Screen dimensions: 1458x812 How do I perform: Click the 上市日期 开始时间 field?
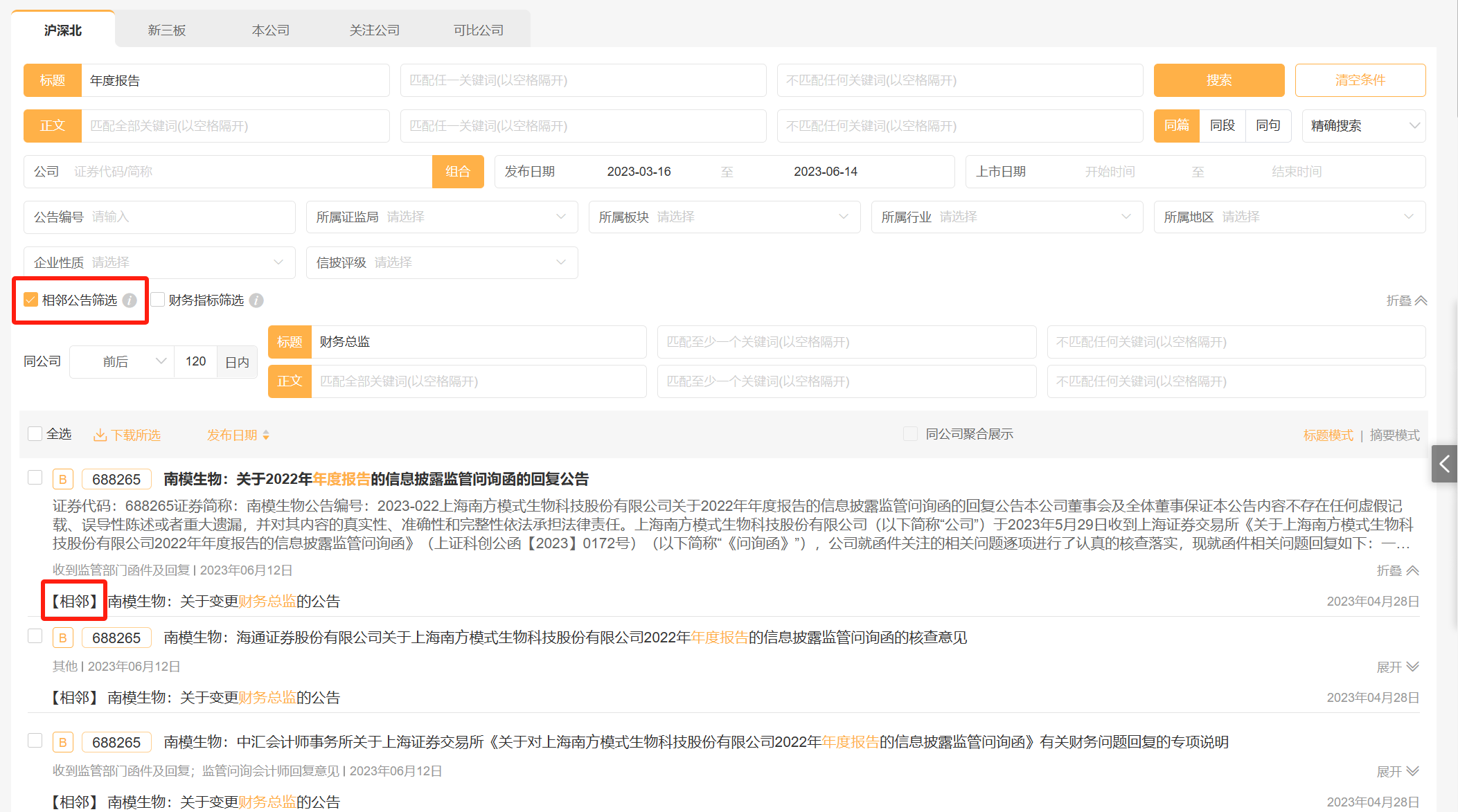(1110, 172)
